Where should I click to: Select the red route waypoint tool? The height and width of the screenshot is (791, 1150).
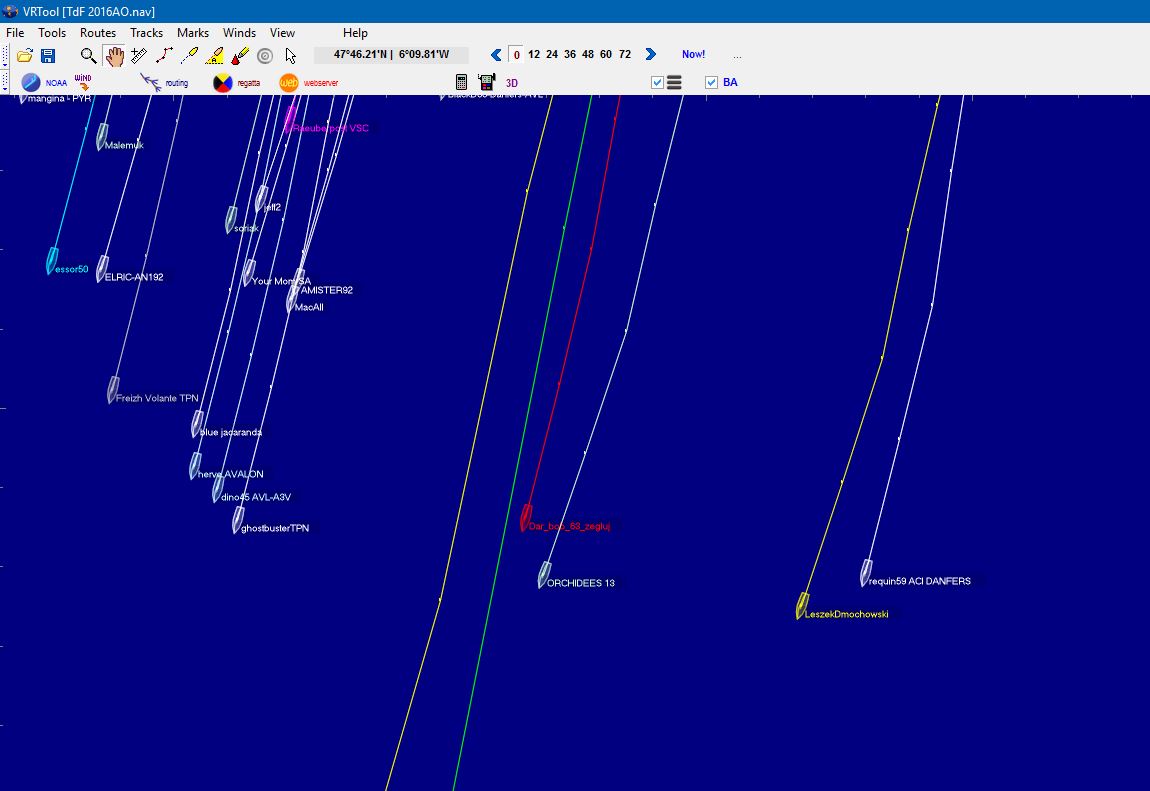point(164,55)
